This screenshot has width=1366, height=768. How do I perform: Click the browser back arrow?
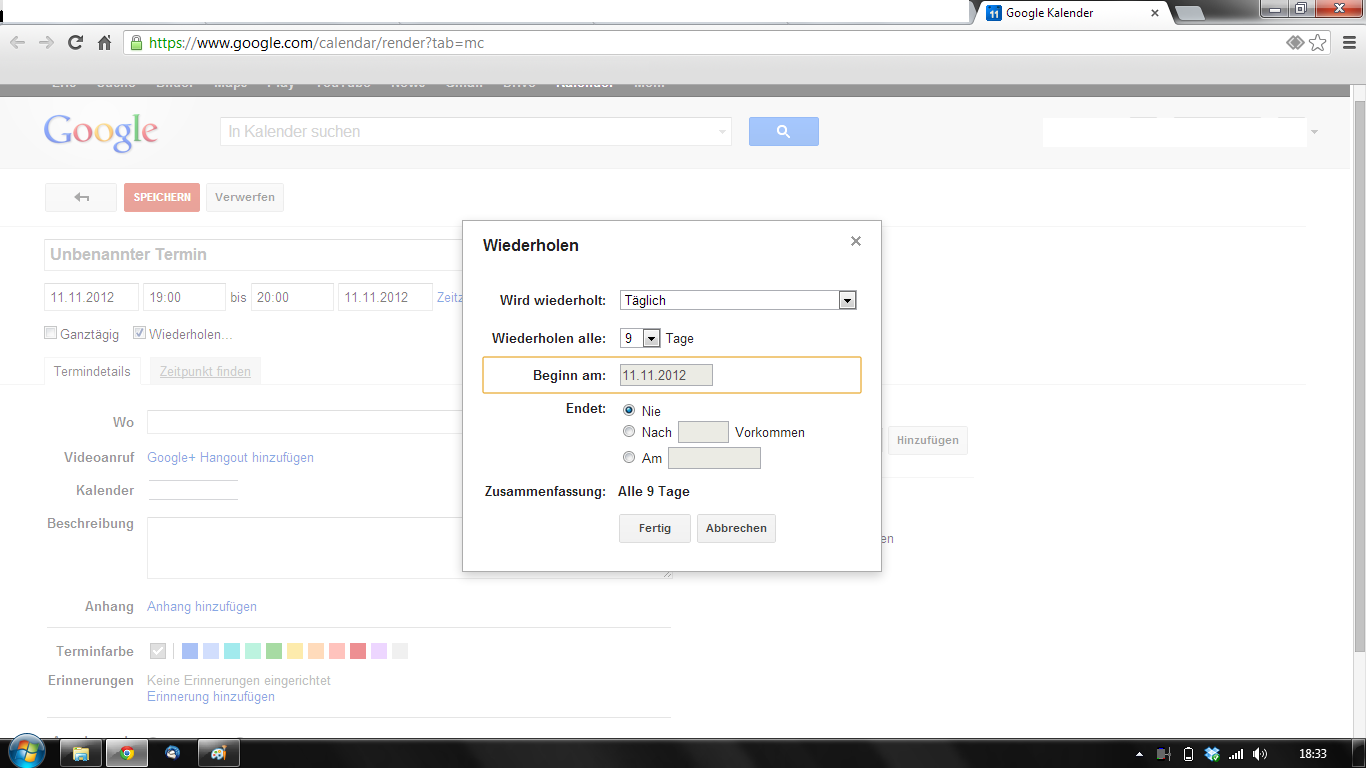[17, 43]
